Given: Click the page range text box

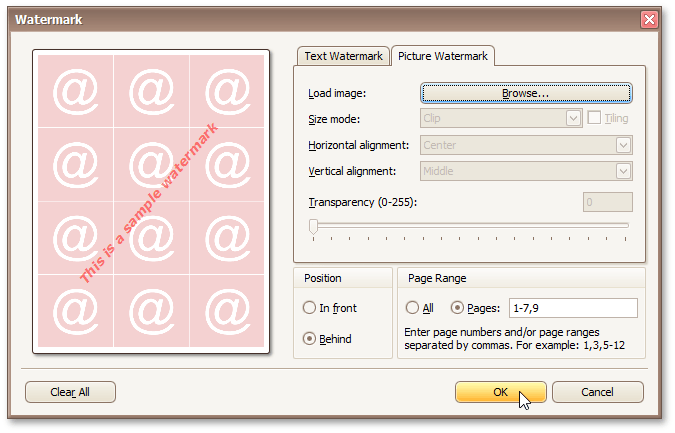Looking at the screenshot, I should [572, 308].
